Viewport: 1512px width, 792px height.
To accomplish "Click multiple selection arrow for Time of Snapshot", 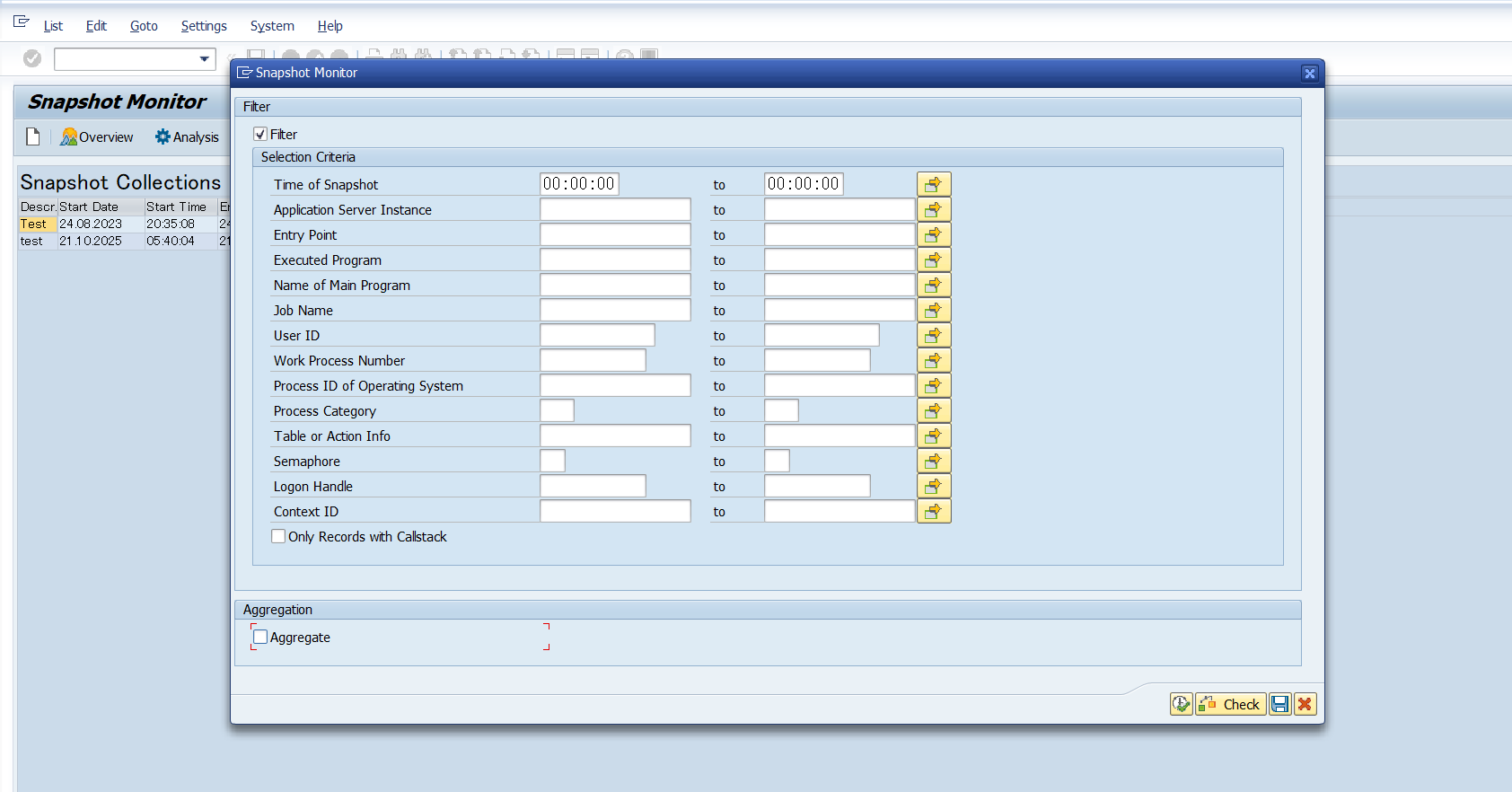I will [933, 184].
